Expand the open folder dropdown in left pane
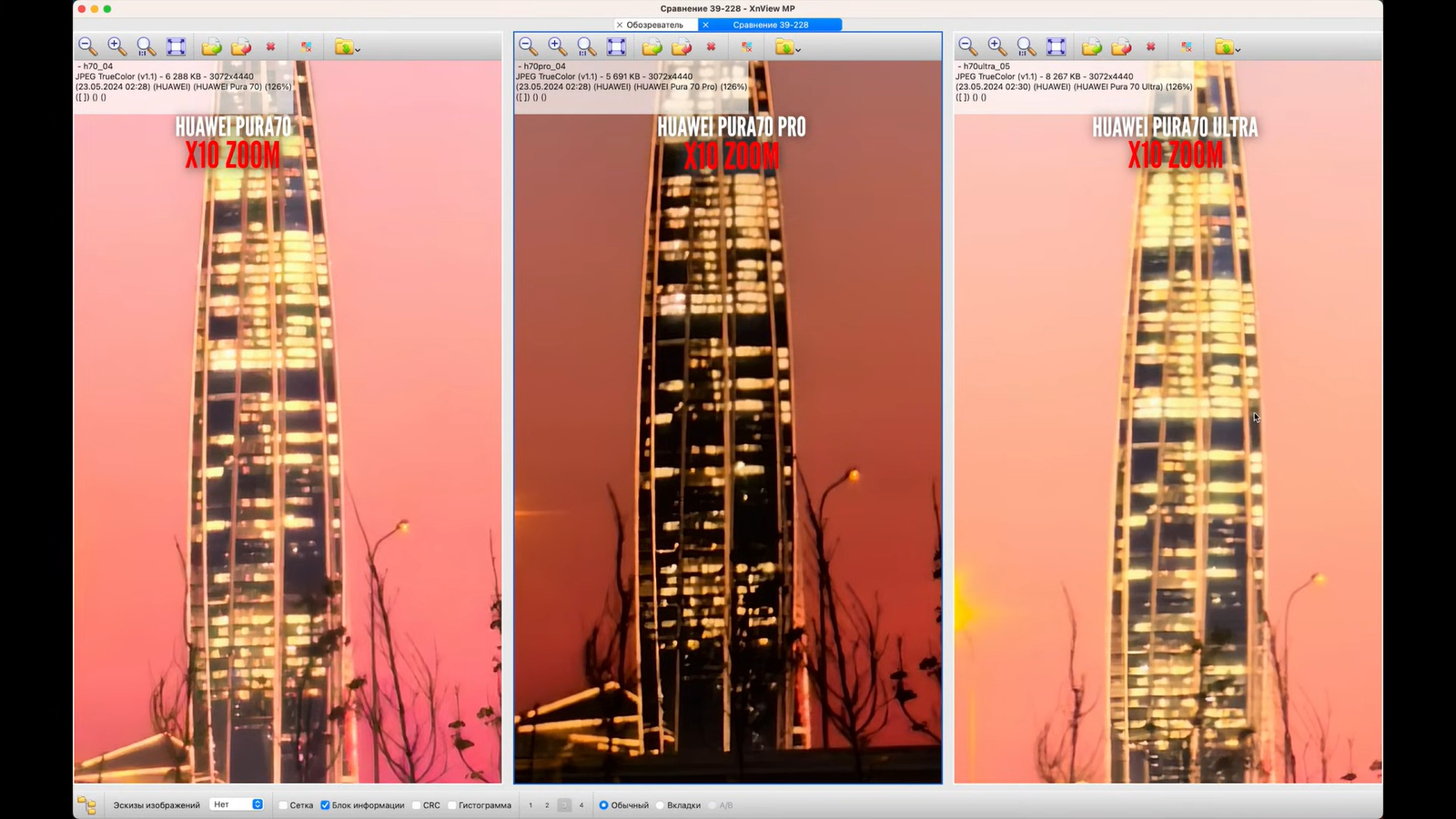Screen dimensions: 1456x819 [358, 49]
